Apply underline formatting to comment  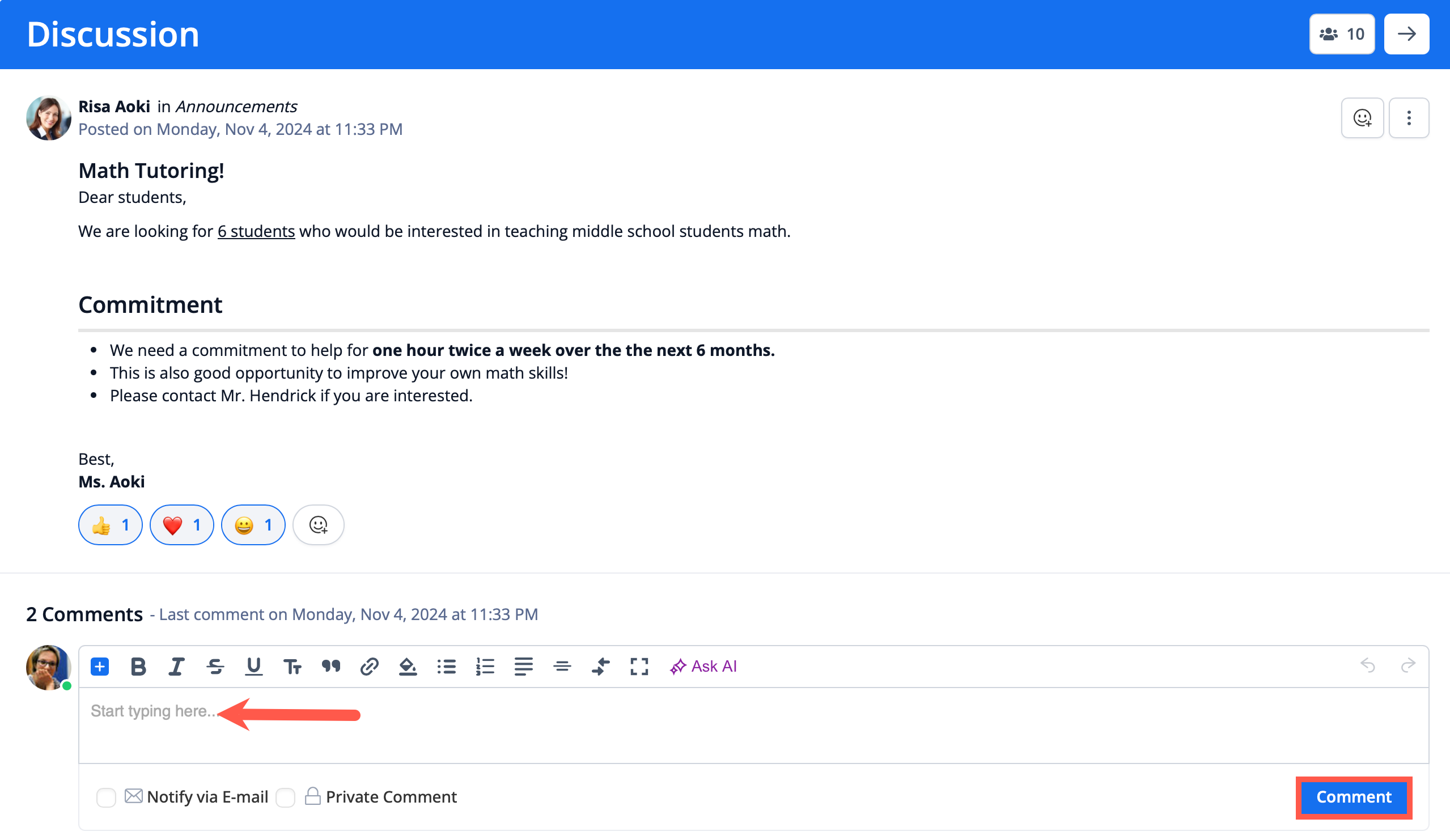pyautogui.click(x=253, y=666)
